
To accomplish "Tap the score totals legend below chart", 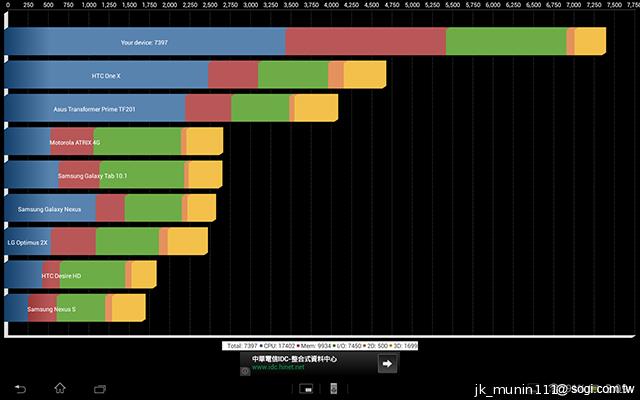I will [x=321, y=345].
